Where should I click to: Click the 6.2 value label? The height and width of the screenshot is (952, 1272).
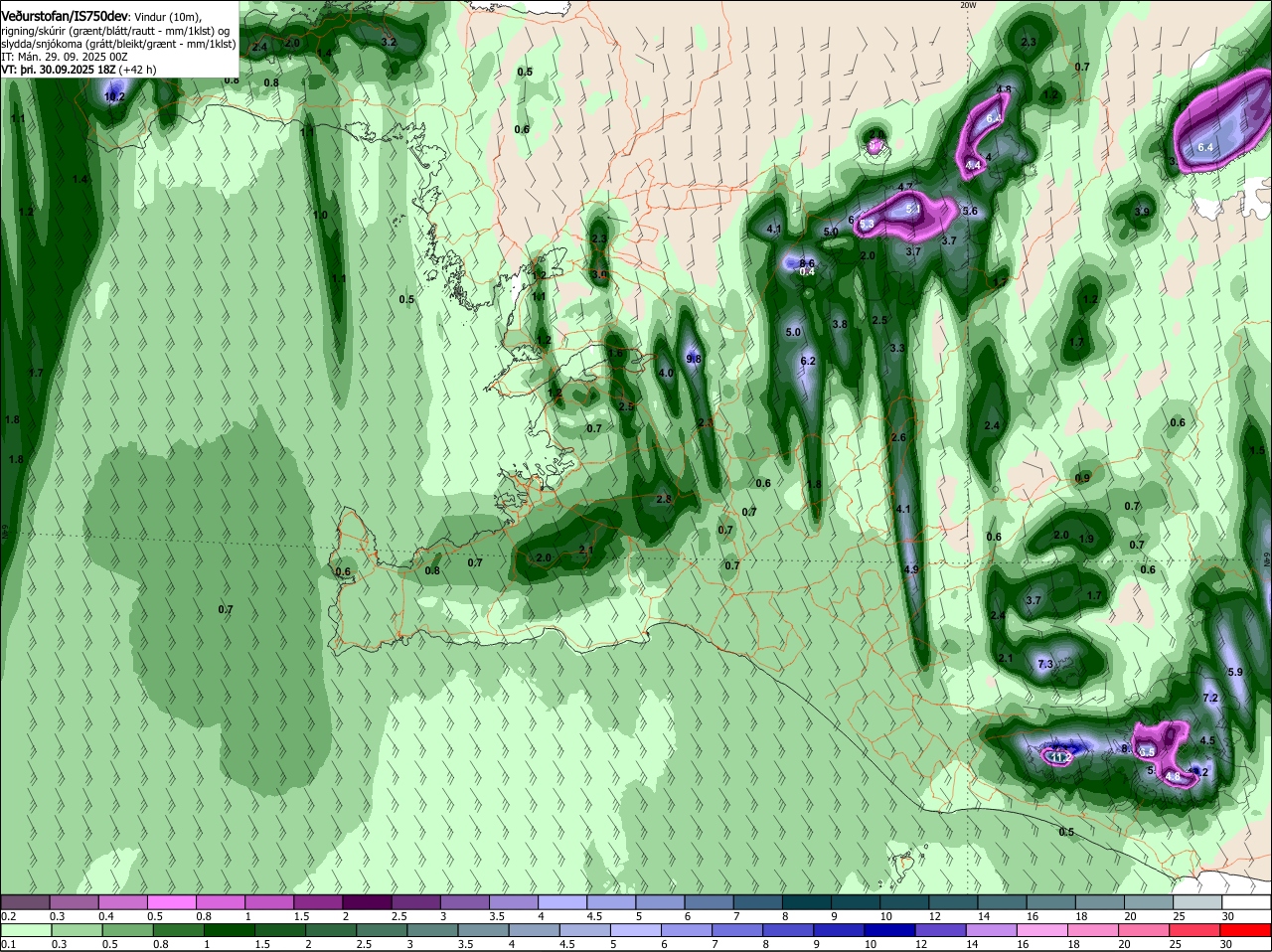click(x=808, y=361)
